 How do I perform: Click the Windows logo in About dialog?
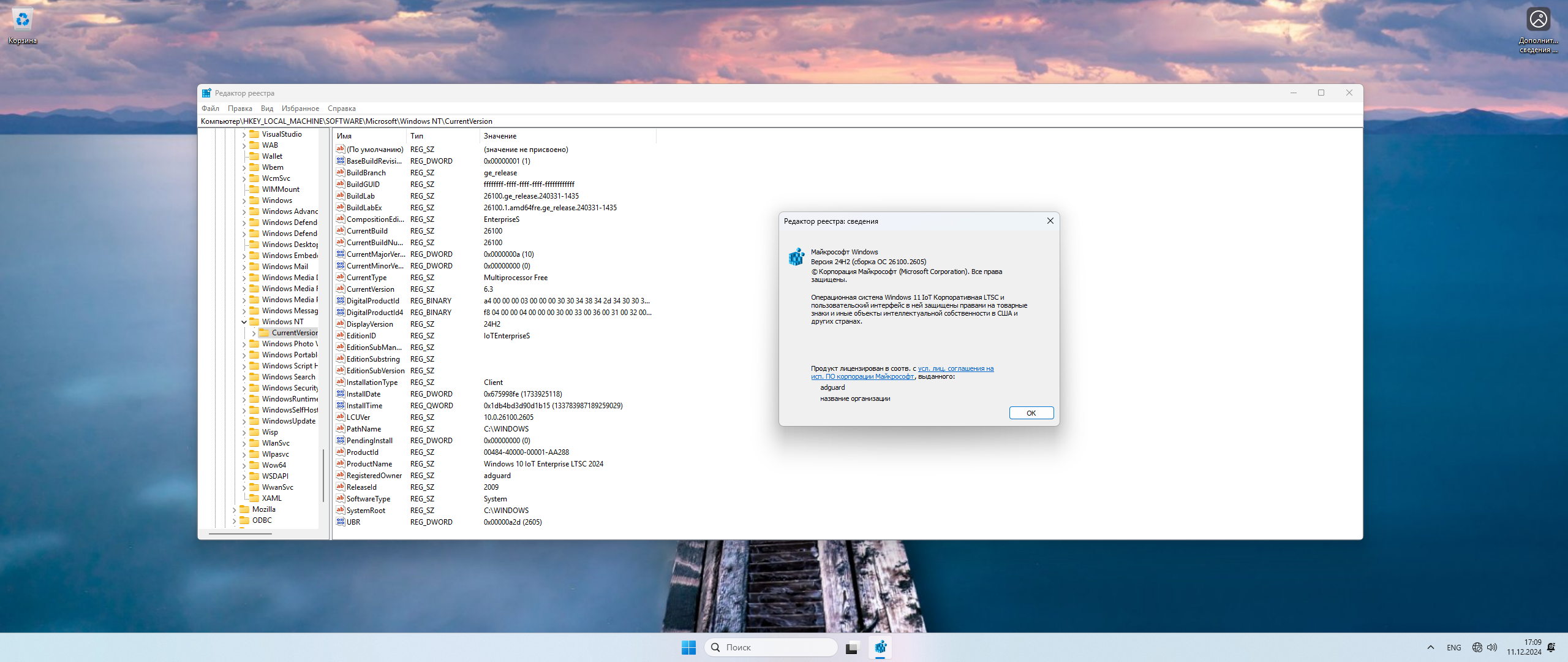pyautogui.click(x=796, y=257)
